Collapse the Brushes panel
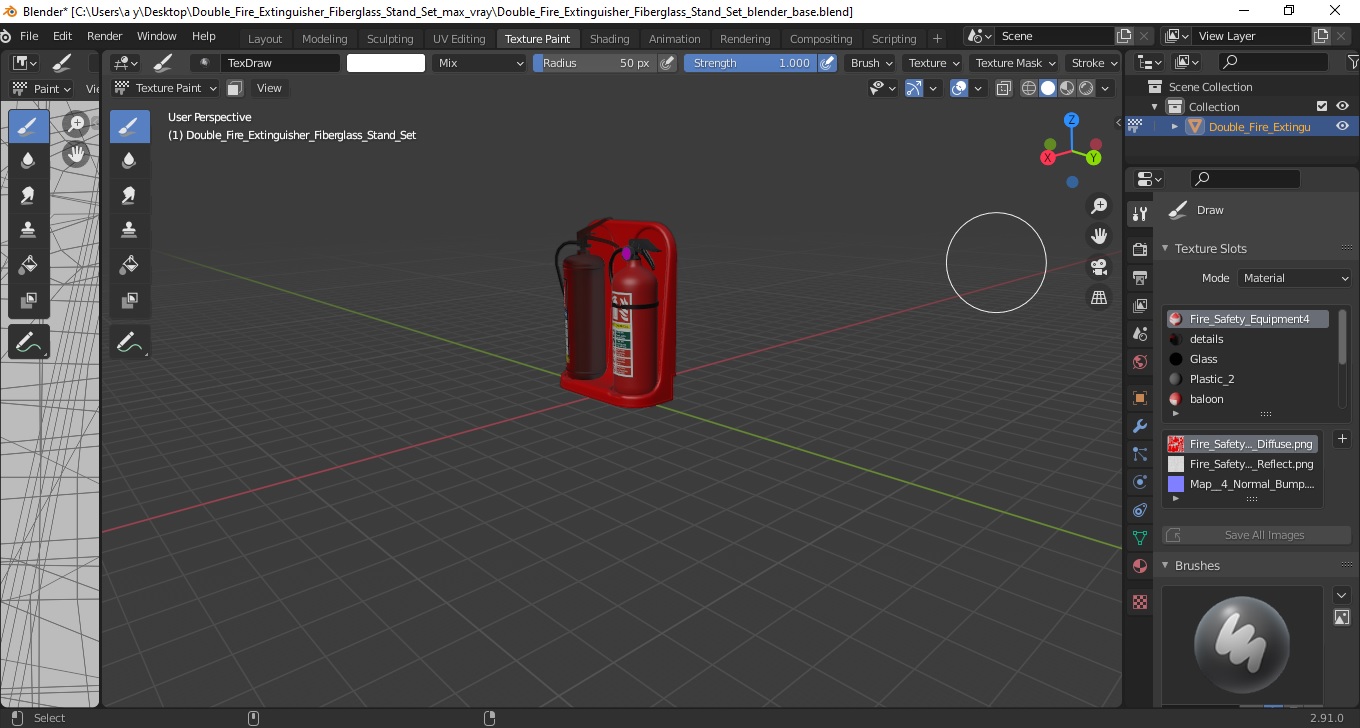Screen dimensions: 1360x728 (x=1165, y=565)
